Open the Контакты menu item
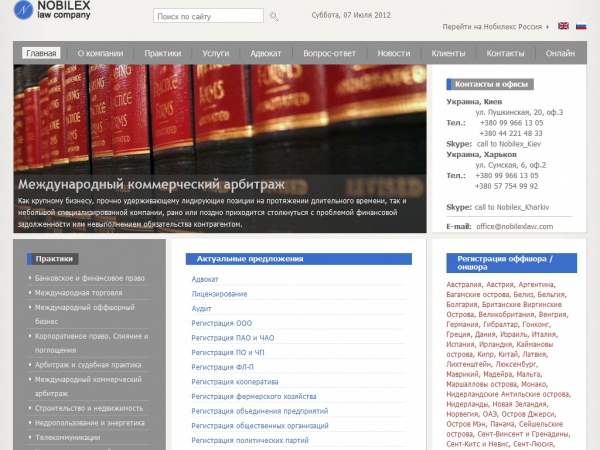600x450 pixels. 505,53
